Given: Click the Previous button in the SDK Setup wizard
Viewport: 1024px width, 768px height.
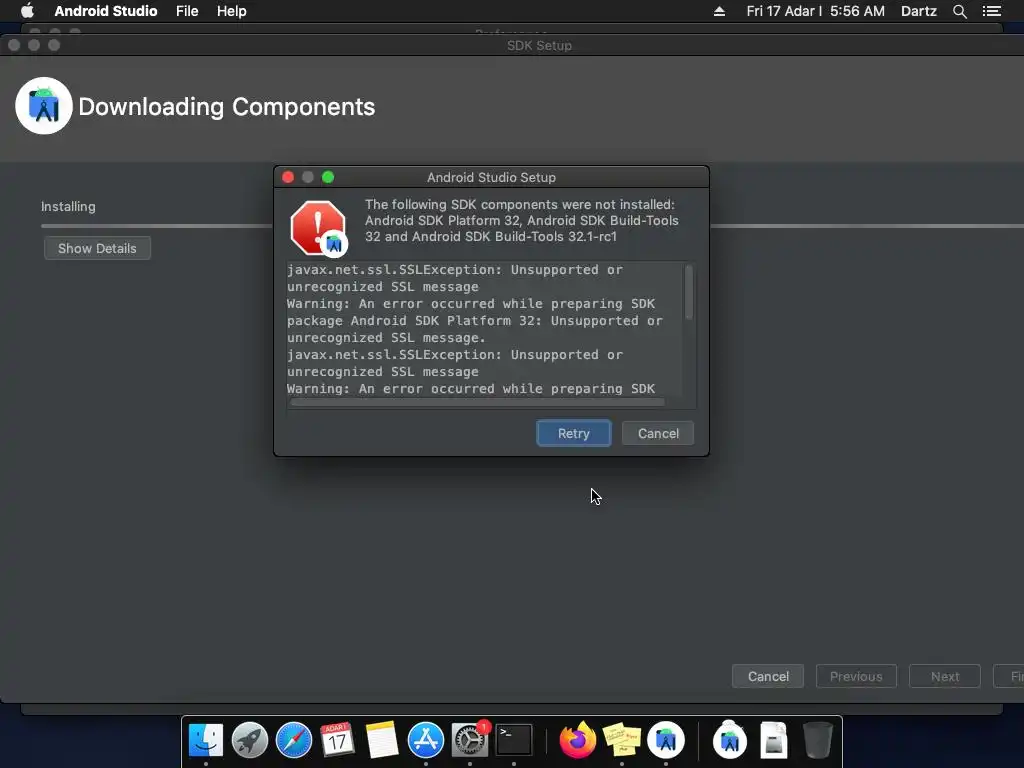Looking at the screenshot, I should tap(856, 677).
